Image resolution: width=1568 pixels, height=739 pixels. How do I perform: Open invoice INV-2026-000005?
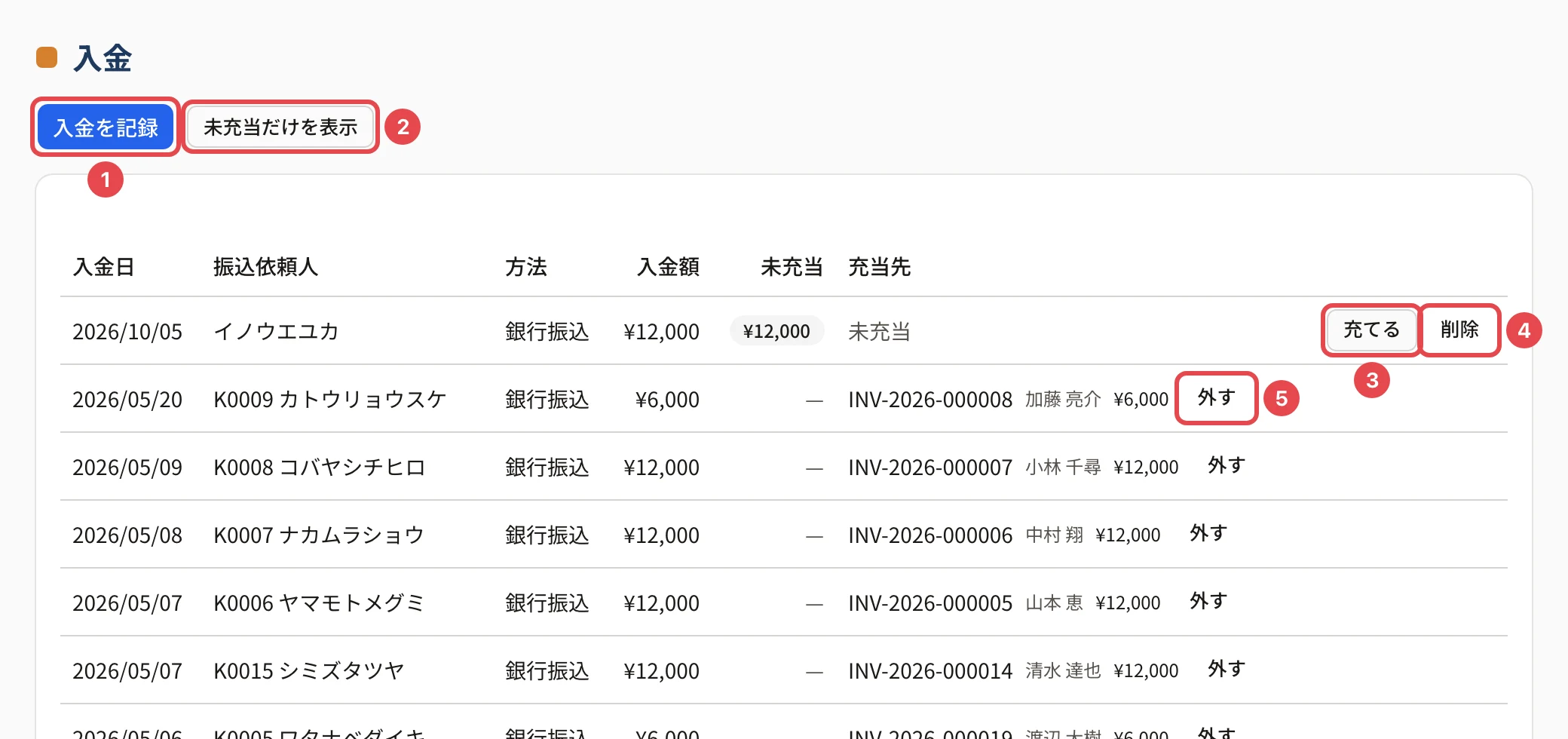(x=930, y=603)
